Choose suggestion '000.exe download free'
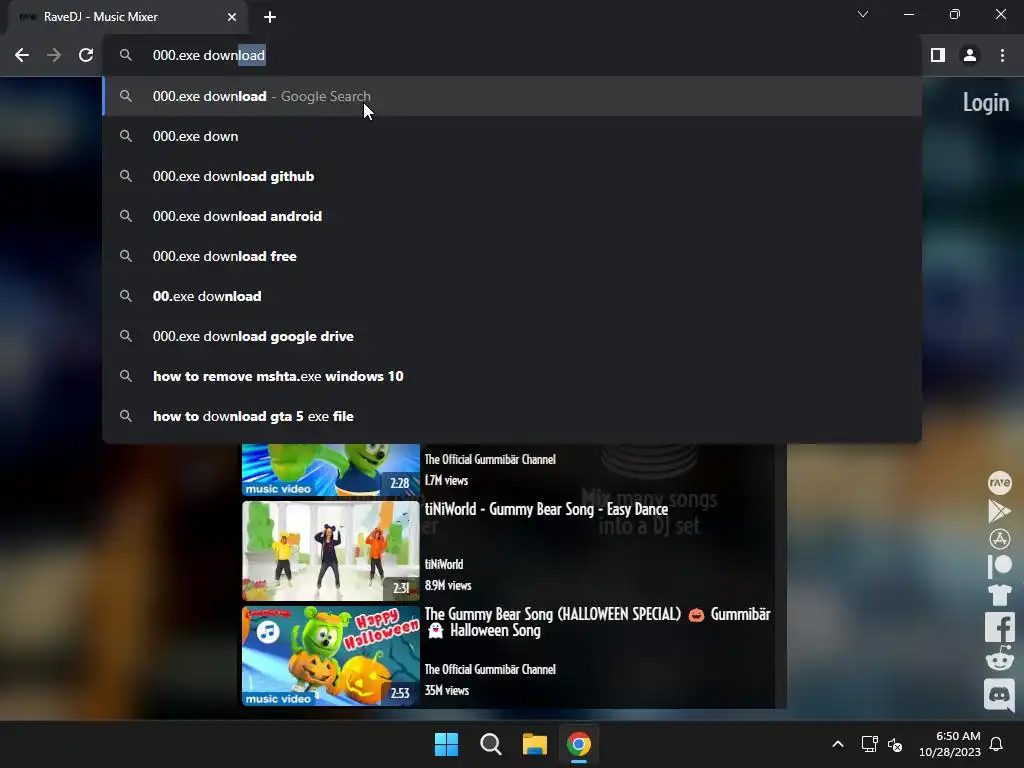The height and width of the screenshot is (768, 1024). 513,256
